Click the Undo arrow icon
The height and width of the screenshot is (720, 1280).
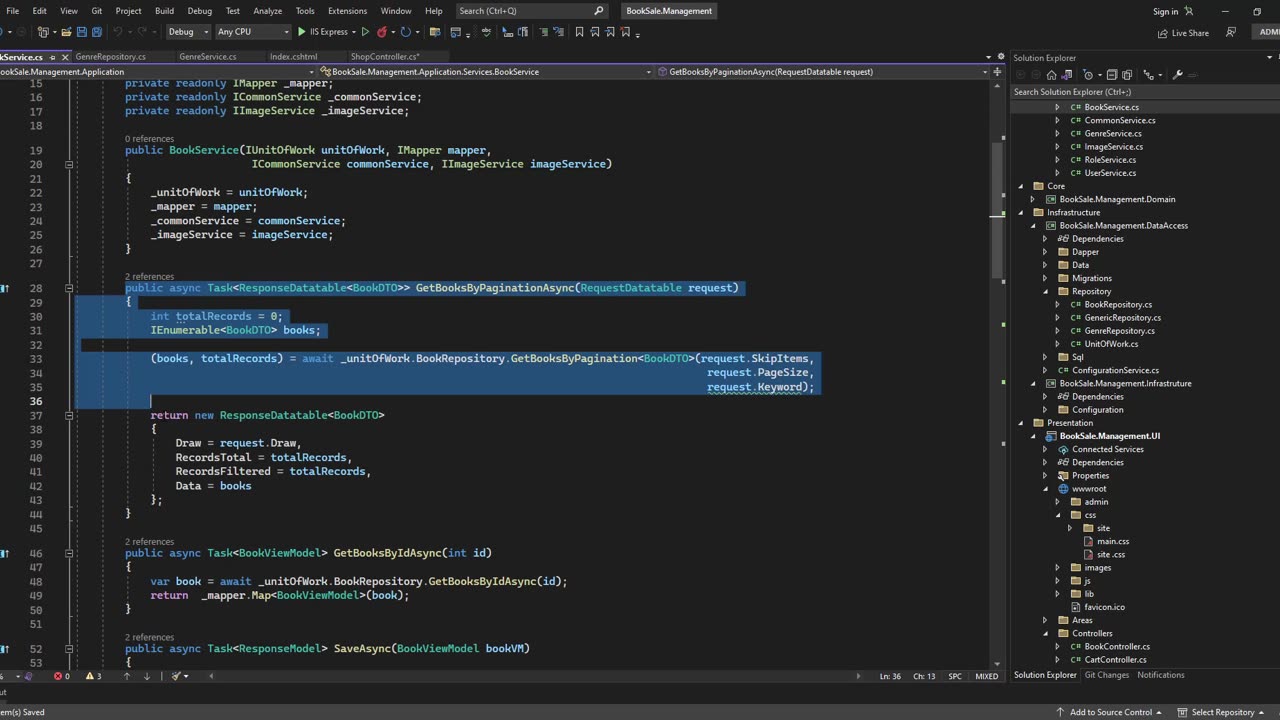[x=118, y=32]
